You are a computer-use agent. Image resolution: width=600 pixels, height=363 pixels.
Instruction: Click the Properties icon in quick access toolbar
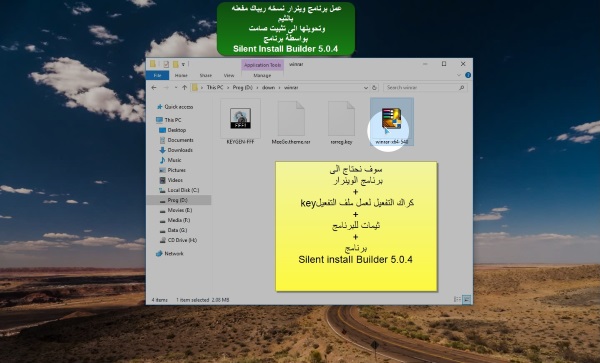(166, 64)
